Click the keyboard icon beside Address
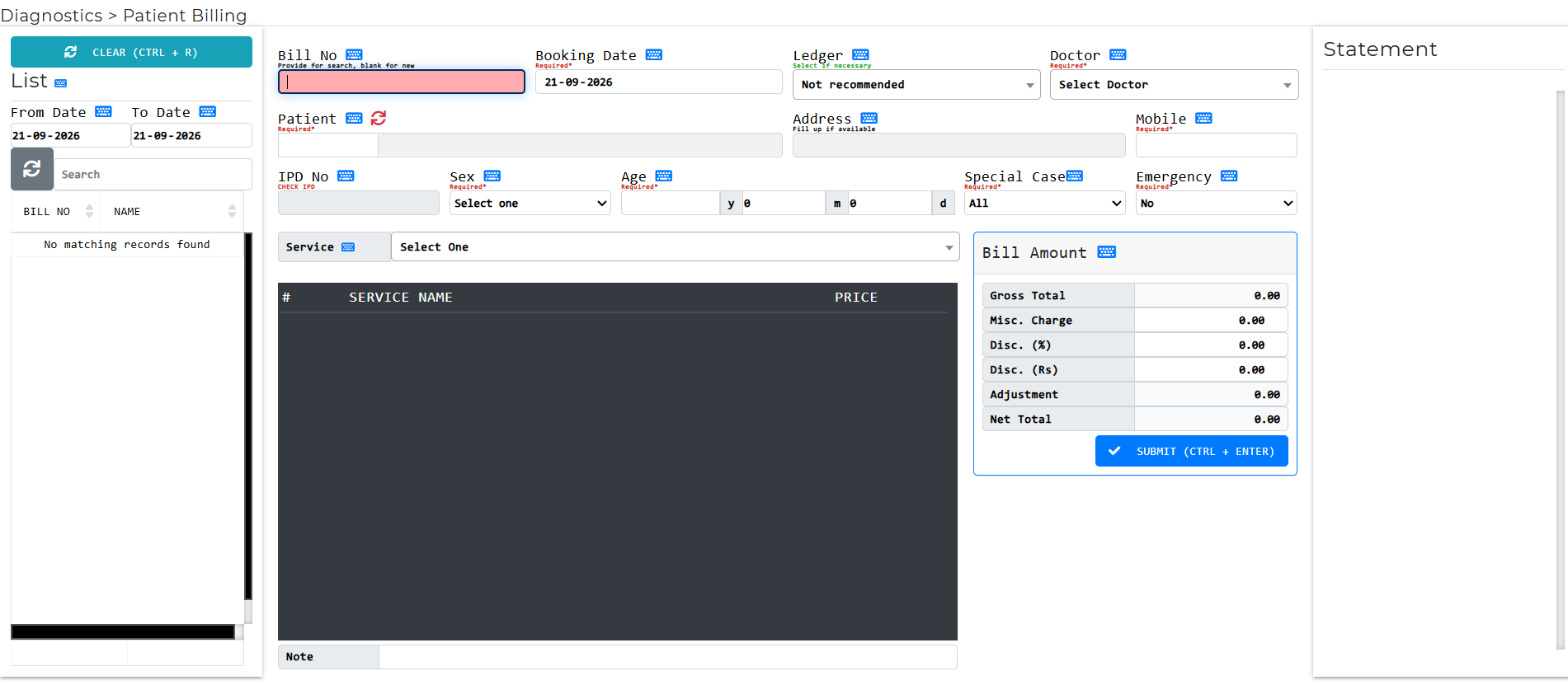 (869, 119)
